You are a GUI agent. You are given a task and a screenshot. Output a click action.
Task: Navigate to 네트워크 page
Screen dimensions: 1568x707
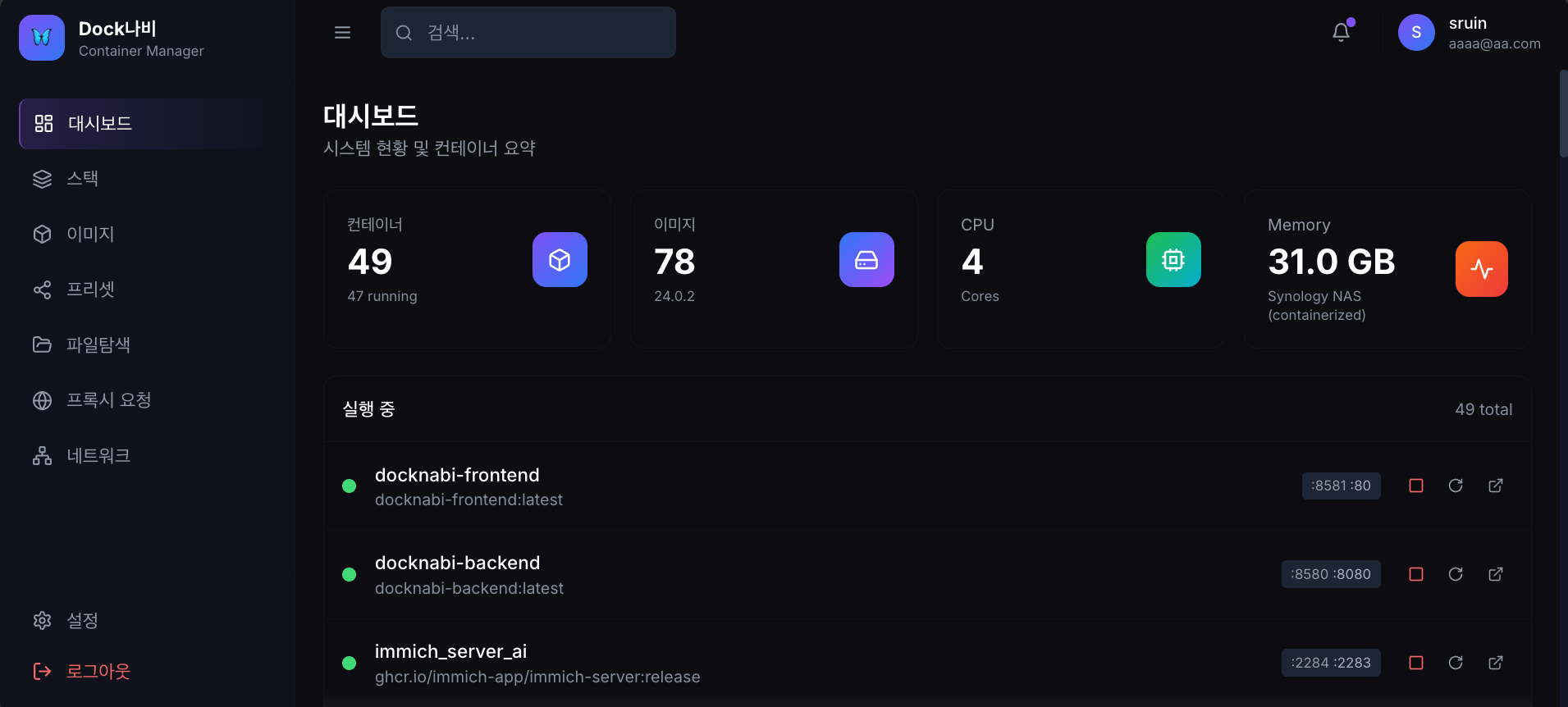click(98, 455)
